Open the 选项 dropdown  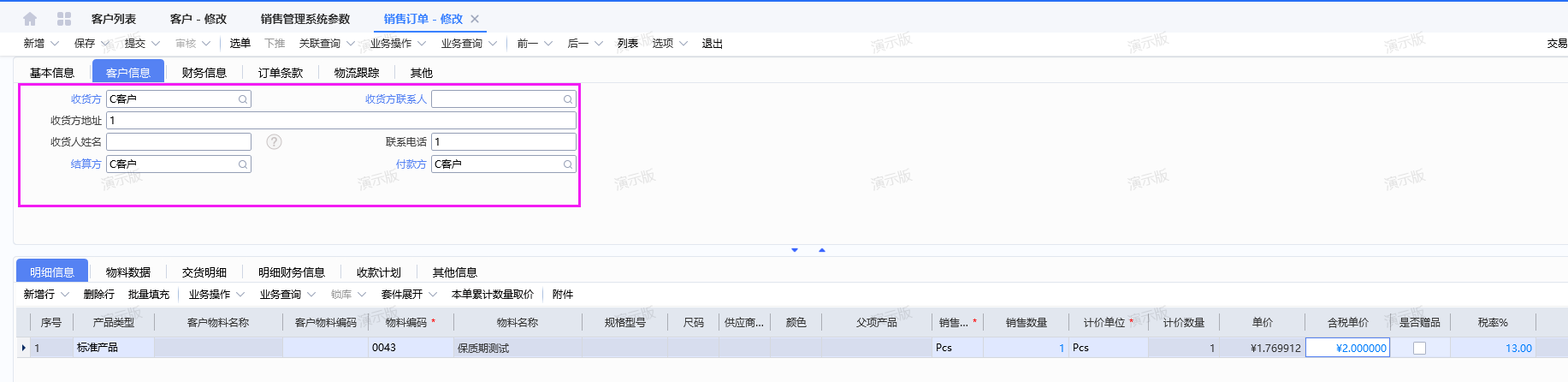[x=683, y=44]
